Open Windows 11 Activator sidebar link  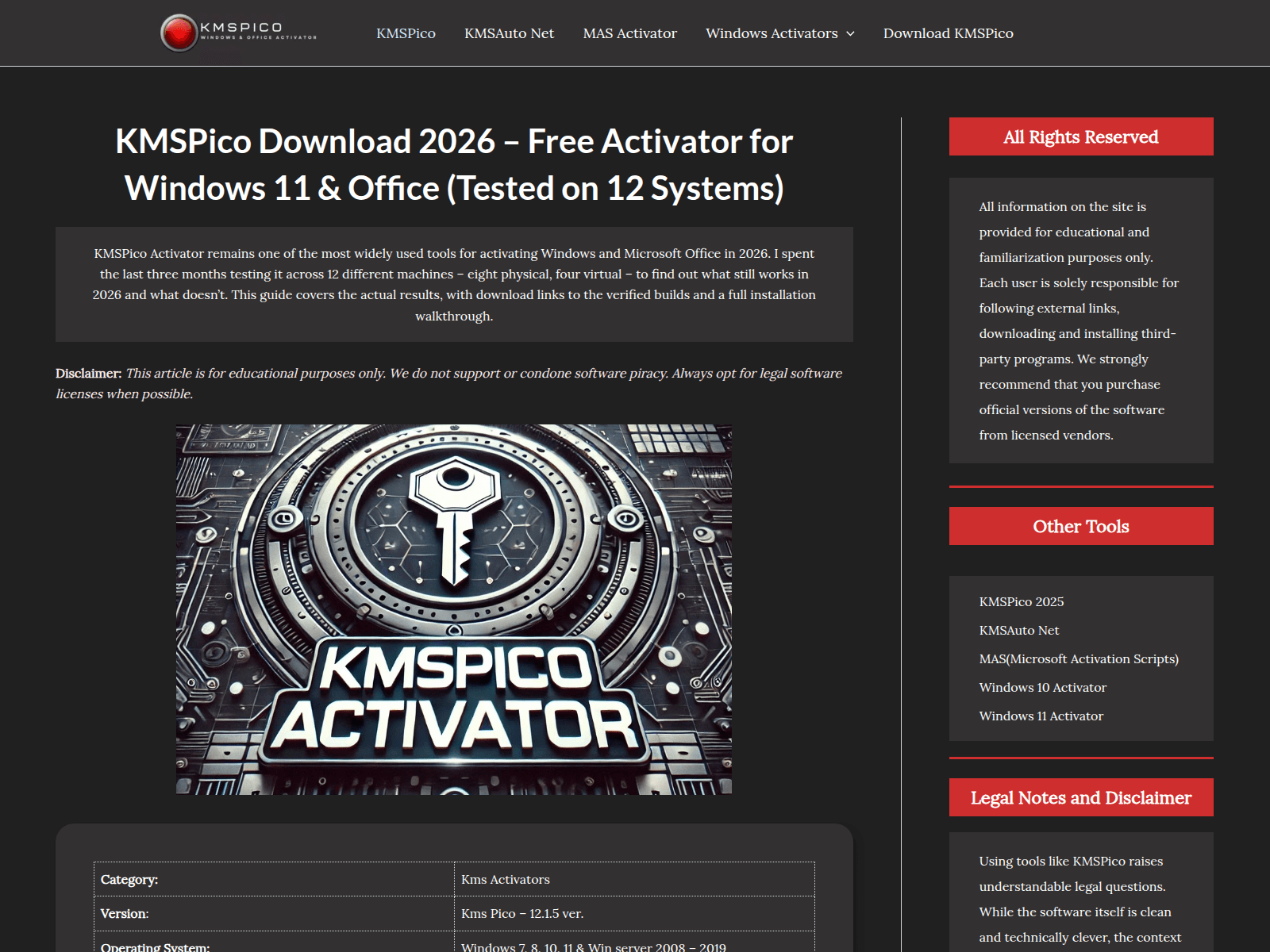point(1041,716)
